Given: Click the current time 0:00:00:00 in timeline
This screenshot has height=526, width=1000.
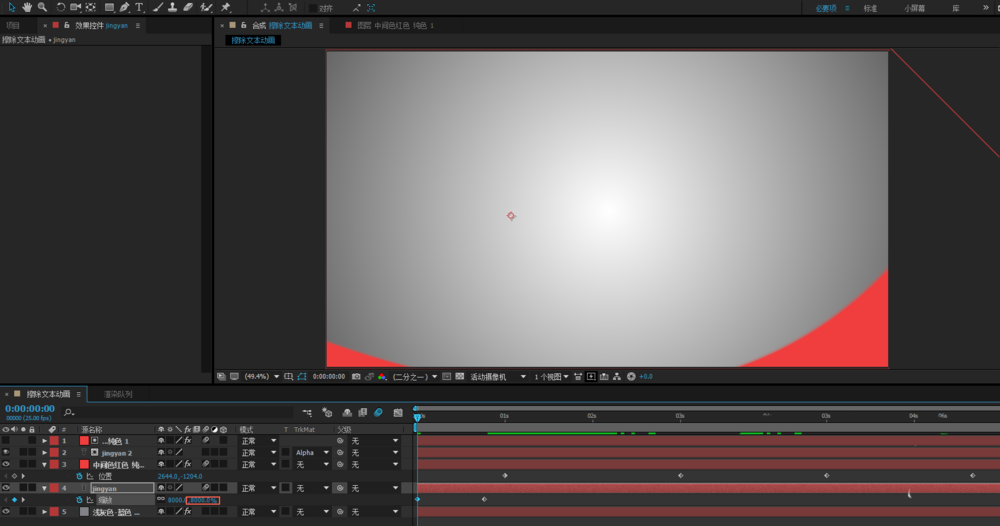Looking at the screenshot, I should (30, 409).
